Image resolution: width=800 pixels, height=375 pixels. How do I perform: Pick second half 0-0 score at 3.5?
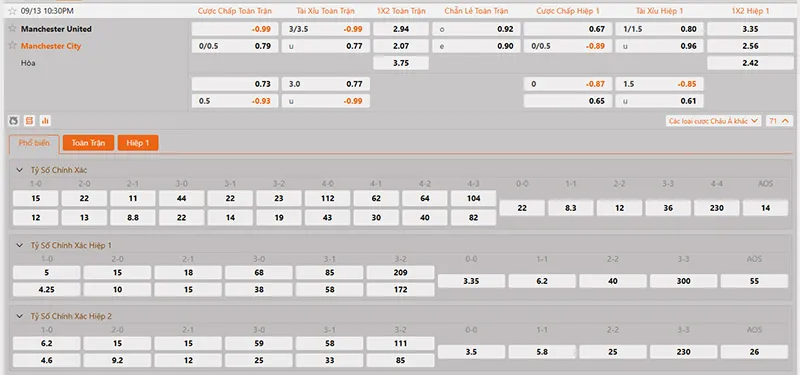(471, 352)
